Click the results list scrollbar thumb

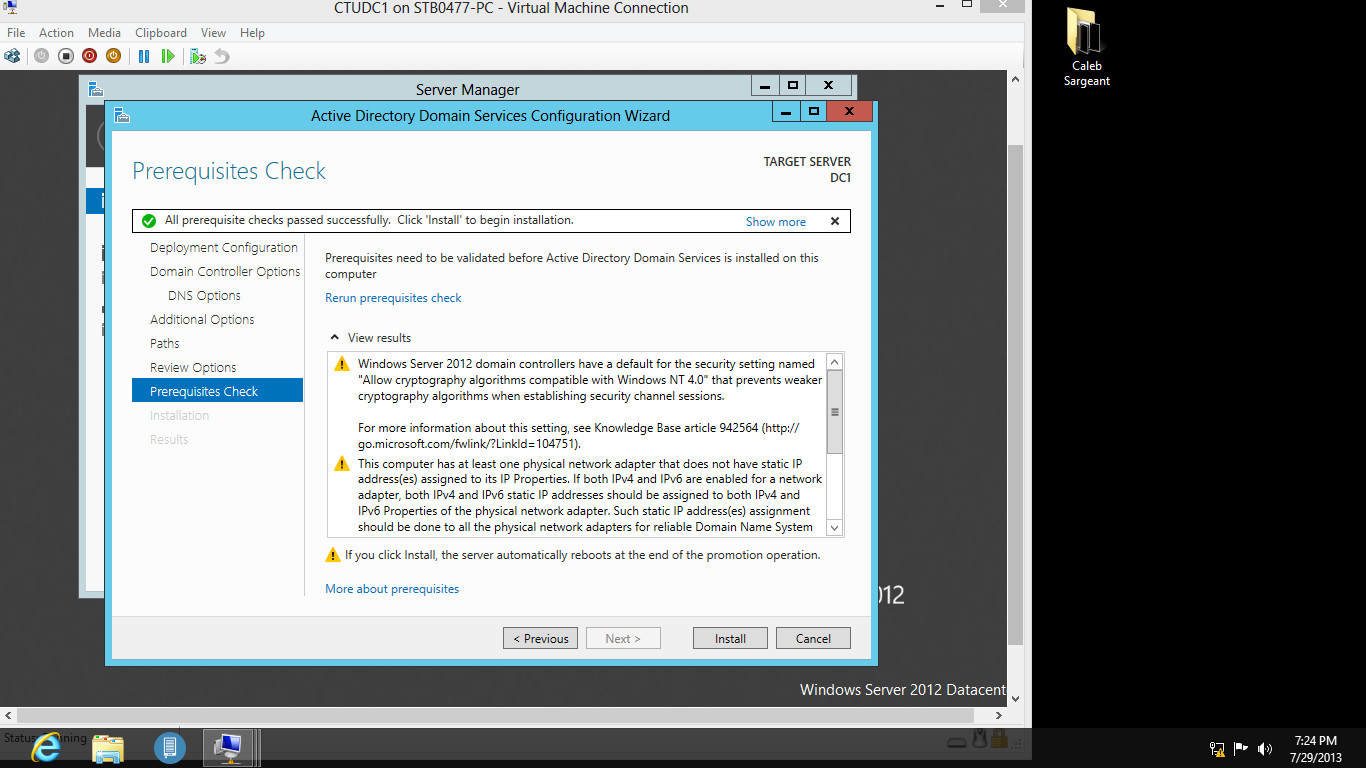(x=835, y=411)
